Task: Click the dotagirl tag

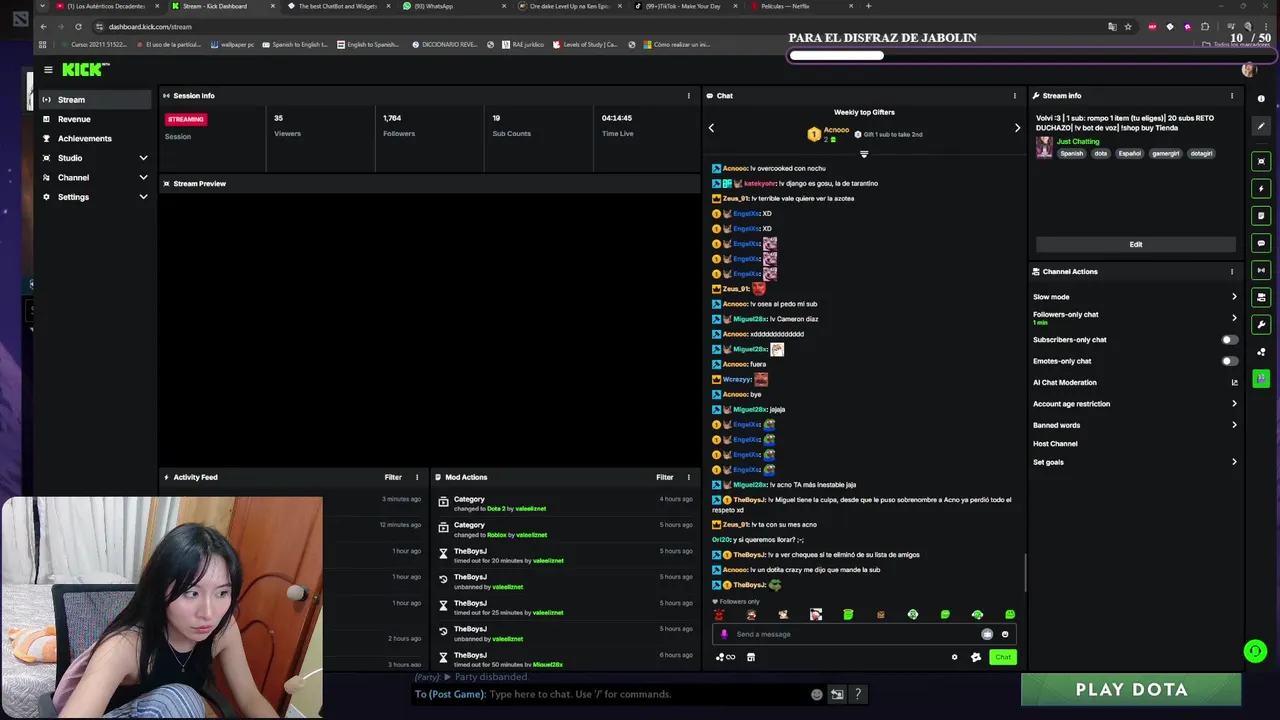Action: [x=1201, y=153]
